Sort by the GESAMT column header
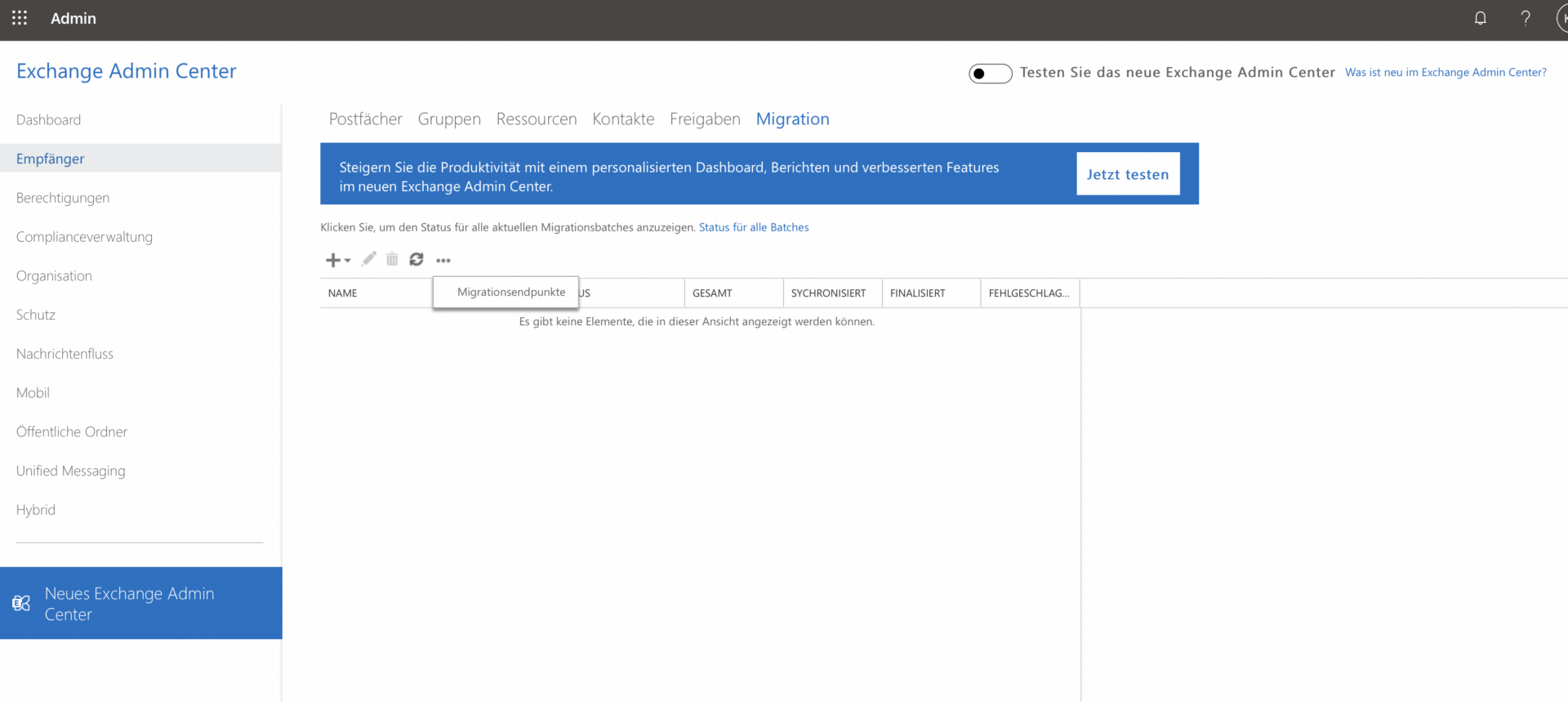The height and width of the screenshot is (702, 1568). tap(712, 293)
